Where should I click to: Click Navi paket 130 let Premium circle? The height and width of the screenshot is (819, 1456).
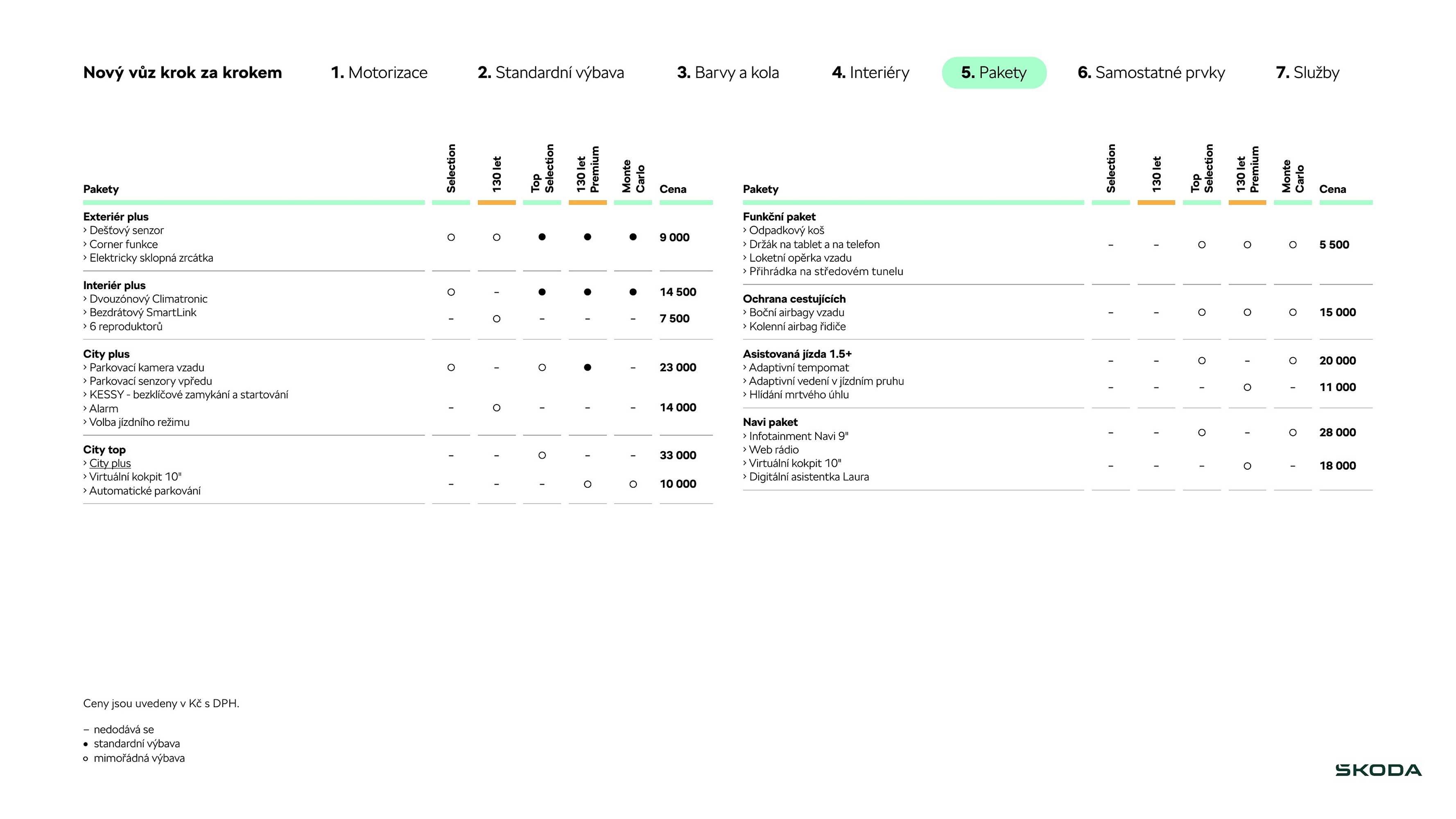point(1247,466)
